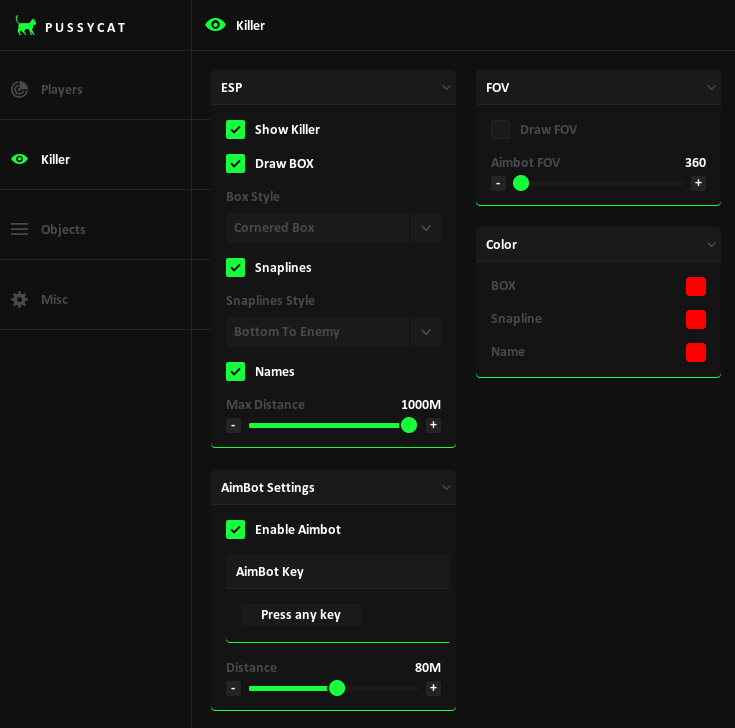735x728 pixels.
Task: Open the Box Style Cornered Box dropdown
Action: [333, 228]
